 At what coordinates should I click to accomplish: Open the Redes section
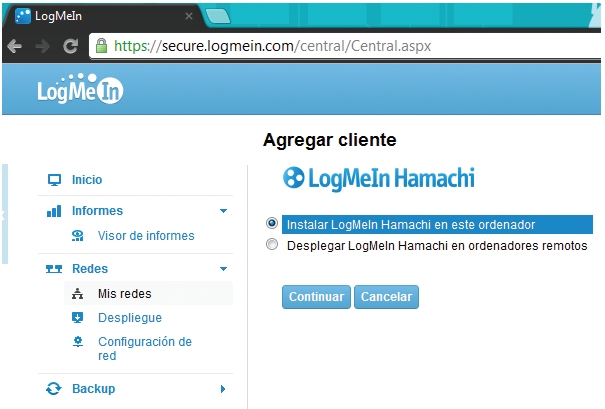tap(90, 269)
